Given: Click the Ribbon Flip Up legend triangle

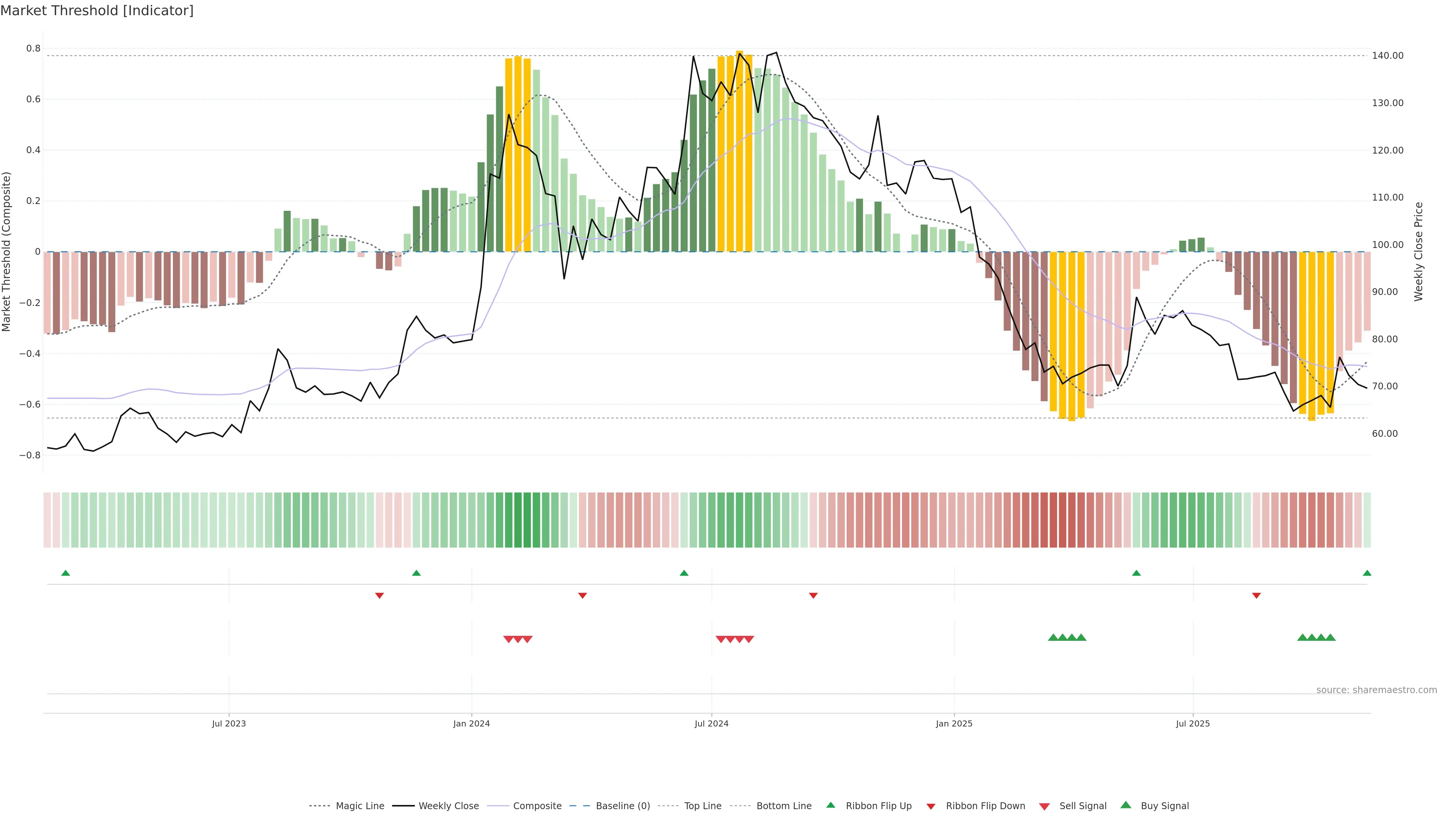Looking at the screenshot, I should (831, 805).
